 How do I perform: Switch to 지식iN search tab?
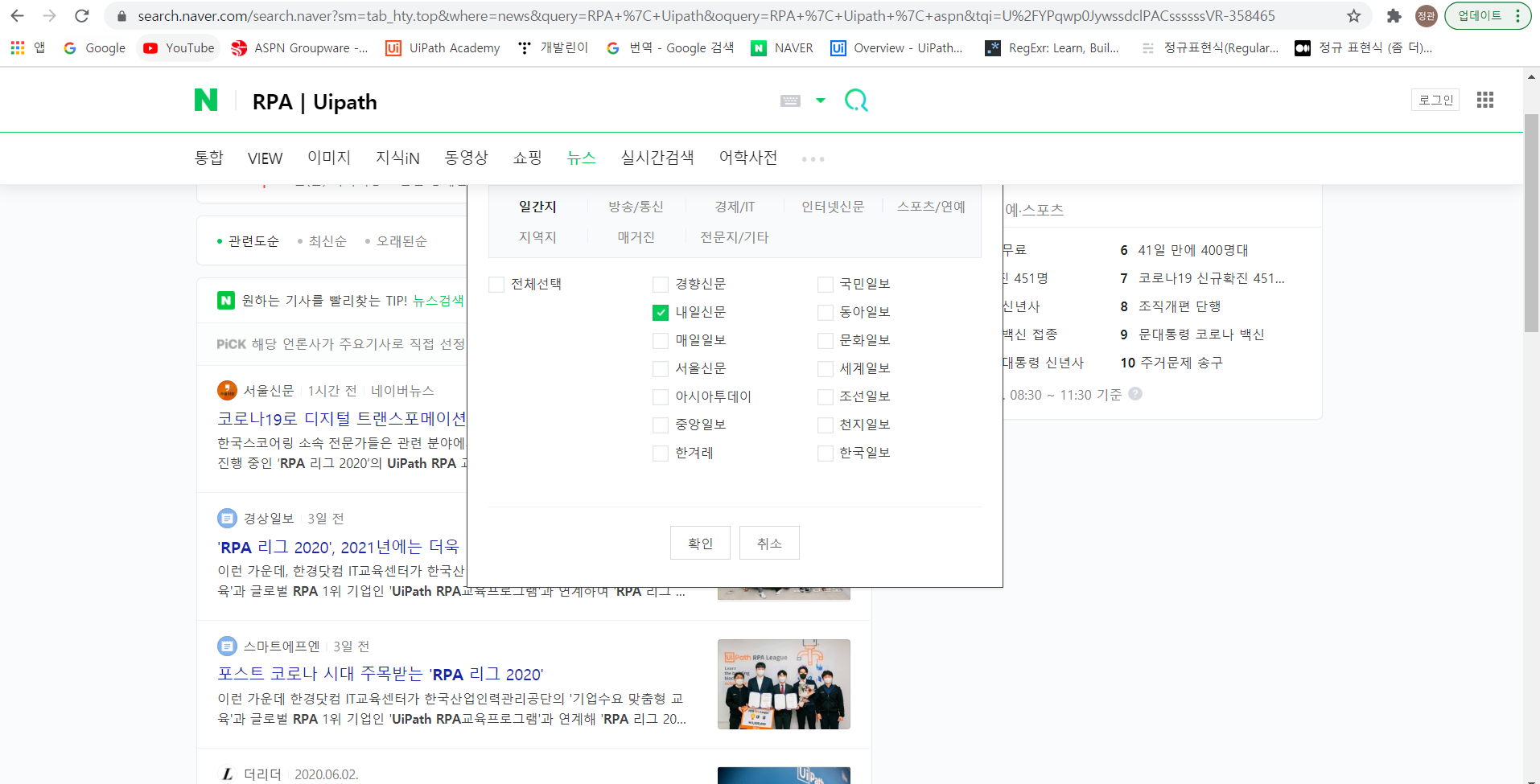397,158
